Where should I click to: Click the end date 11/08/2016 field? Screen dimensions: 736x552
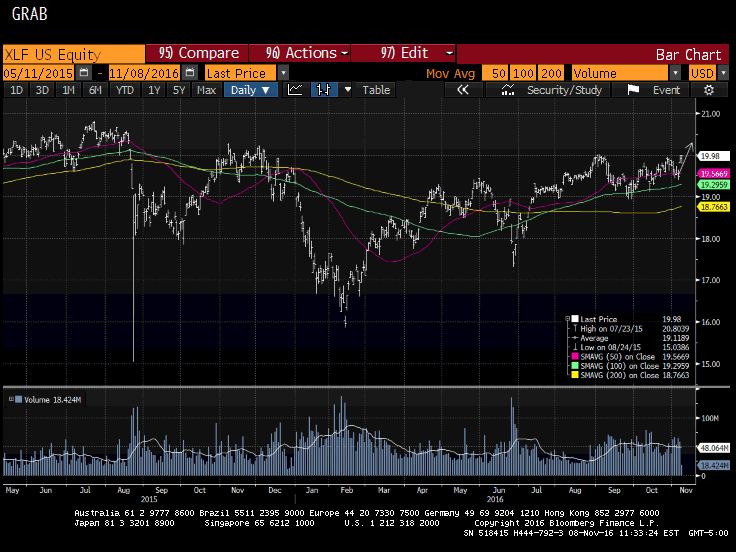pyautogui.click(x=144, y=73)
